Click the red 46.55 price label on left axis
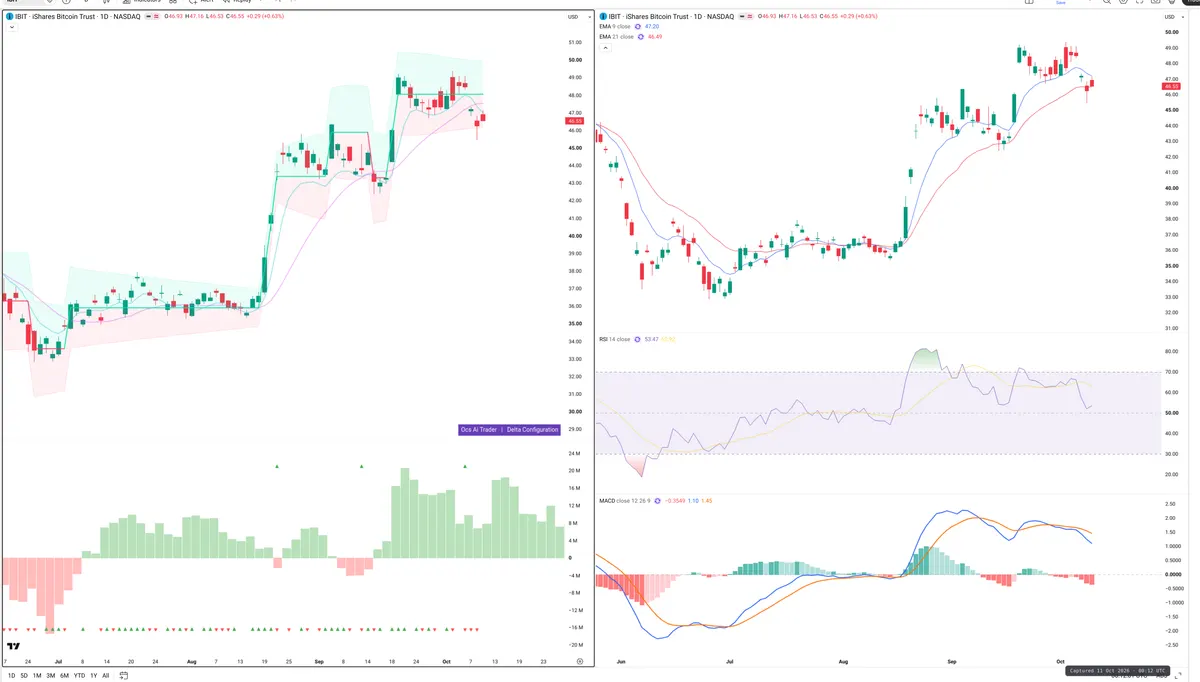Image resolution: width=1200 pixels, height=682 pixels. pos(575,121)
